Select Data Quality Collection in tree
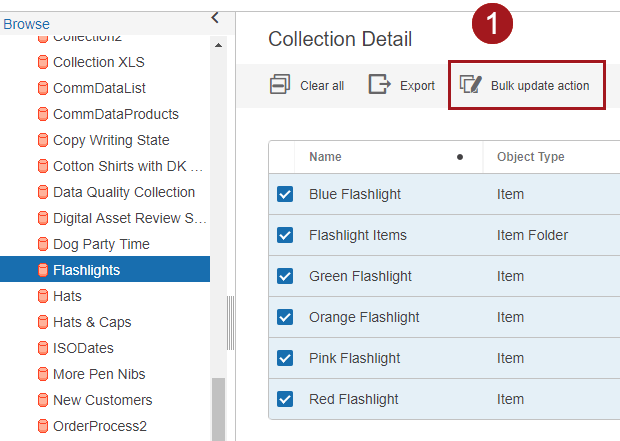The image size is (620, 441). tap(123, 192)
